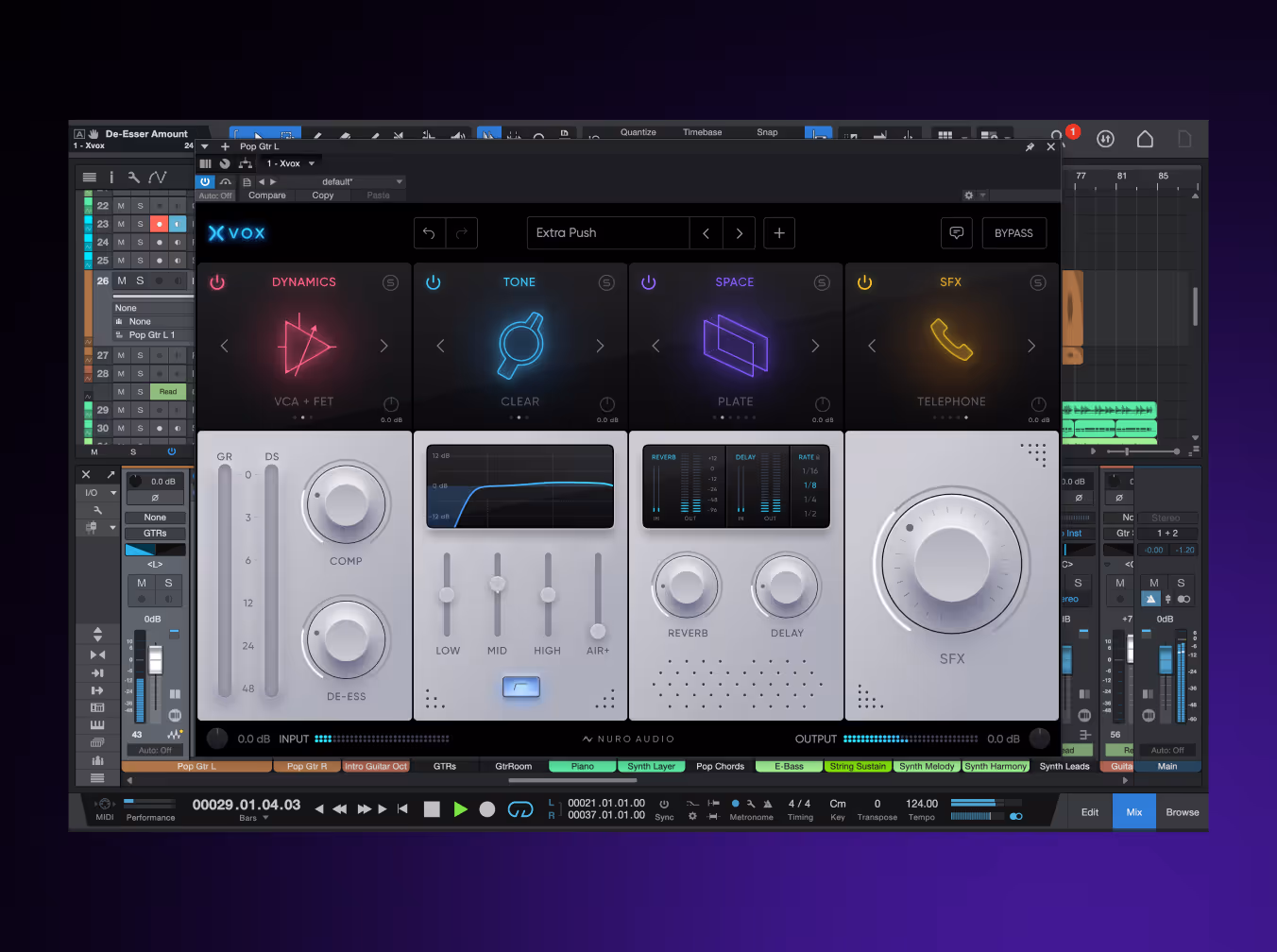Open the comment bubble icon next to BYPASS

pyautogui.click(x=956, y=232)
